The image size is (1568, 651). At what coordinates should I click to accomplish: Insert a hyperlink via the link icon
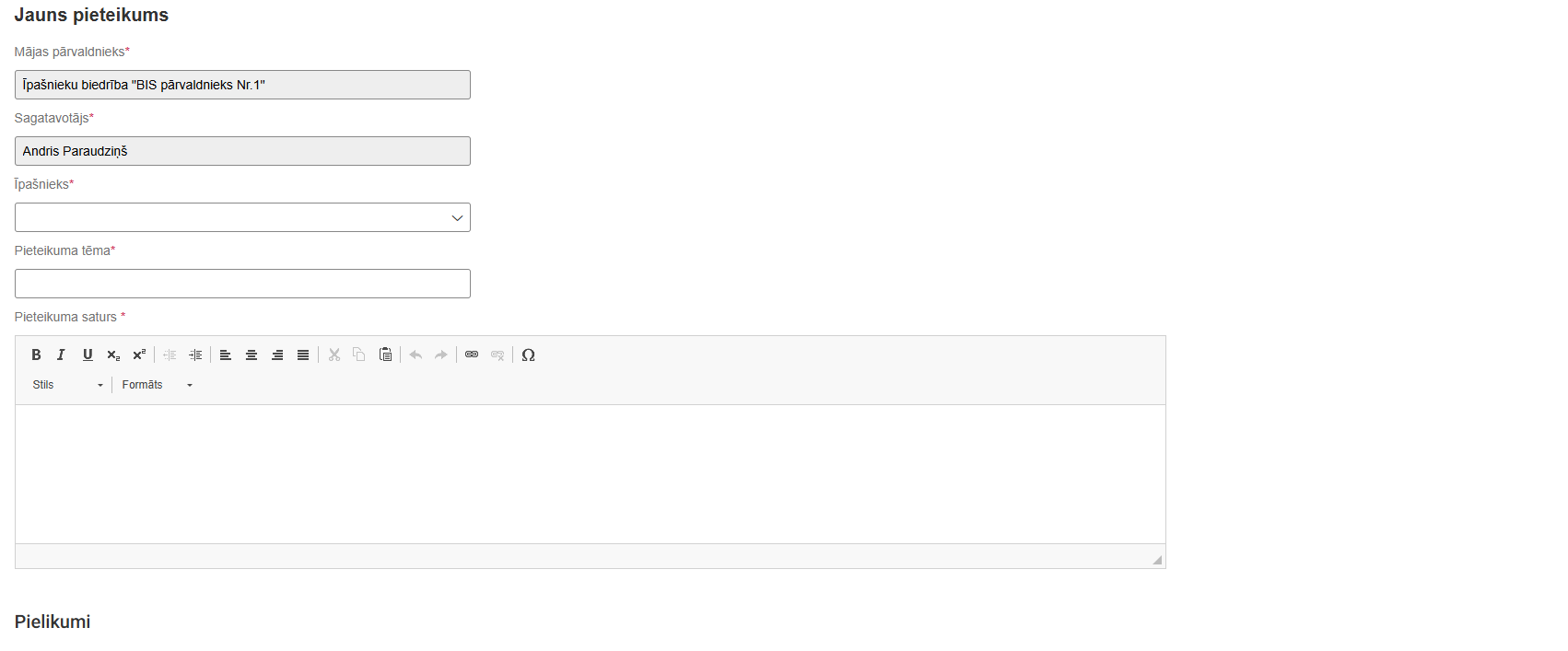pos(472,355)
